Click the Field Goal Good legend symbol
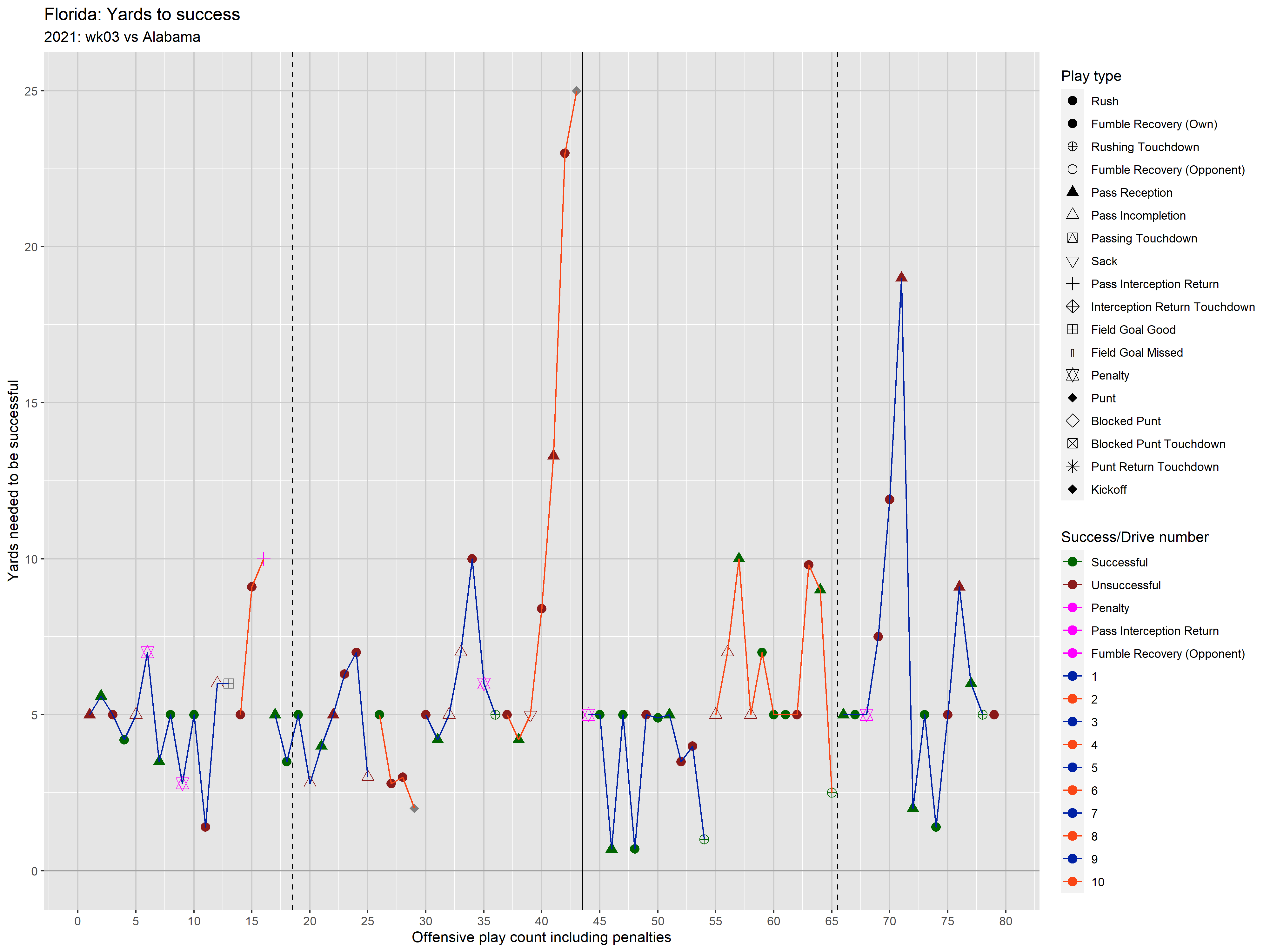The height and width of the screenshot is (952, 1270). [1072, 329]
